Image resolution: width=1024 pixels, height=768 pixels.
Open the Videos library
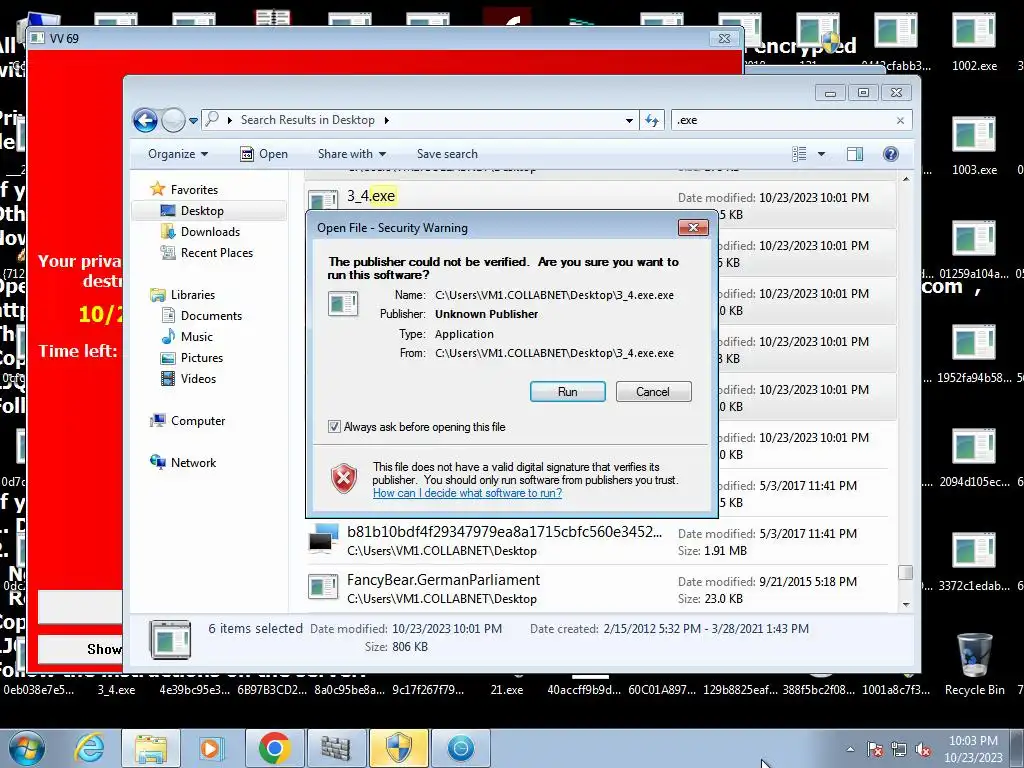click(198, 379)
